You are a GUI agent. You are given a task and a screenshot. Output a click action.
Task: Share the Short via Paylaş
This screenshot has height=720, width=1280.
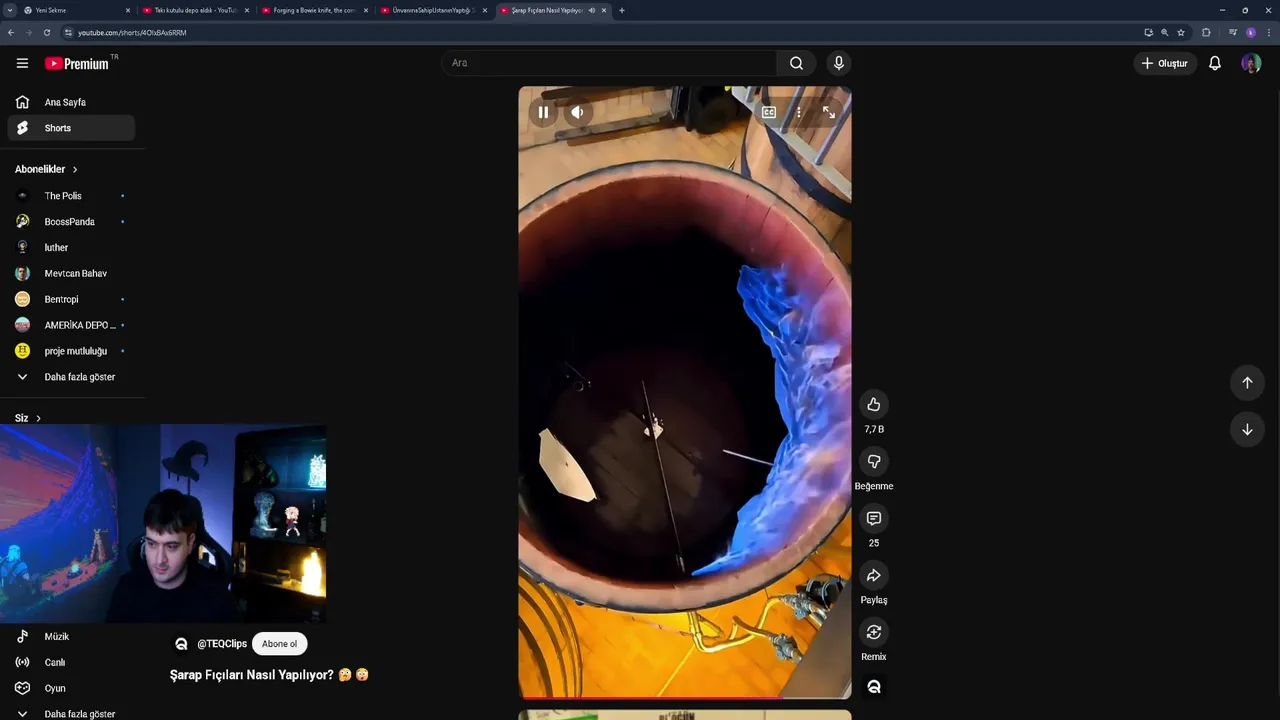pyautogui.click(x=874, y=575)
